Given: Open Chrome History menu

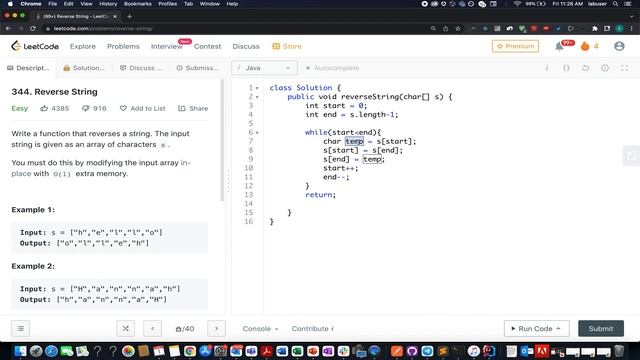Looking at the screenshot, I should click(108, 4).
